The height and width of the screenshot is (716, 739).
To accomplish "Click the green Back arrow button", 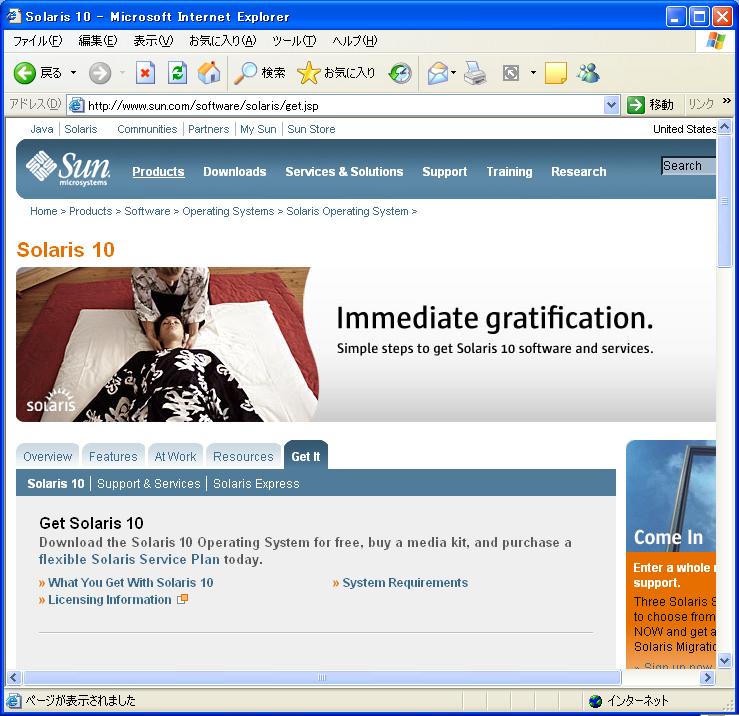I will (25, 73).
